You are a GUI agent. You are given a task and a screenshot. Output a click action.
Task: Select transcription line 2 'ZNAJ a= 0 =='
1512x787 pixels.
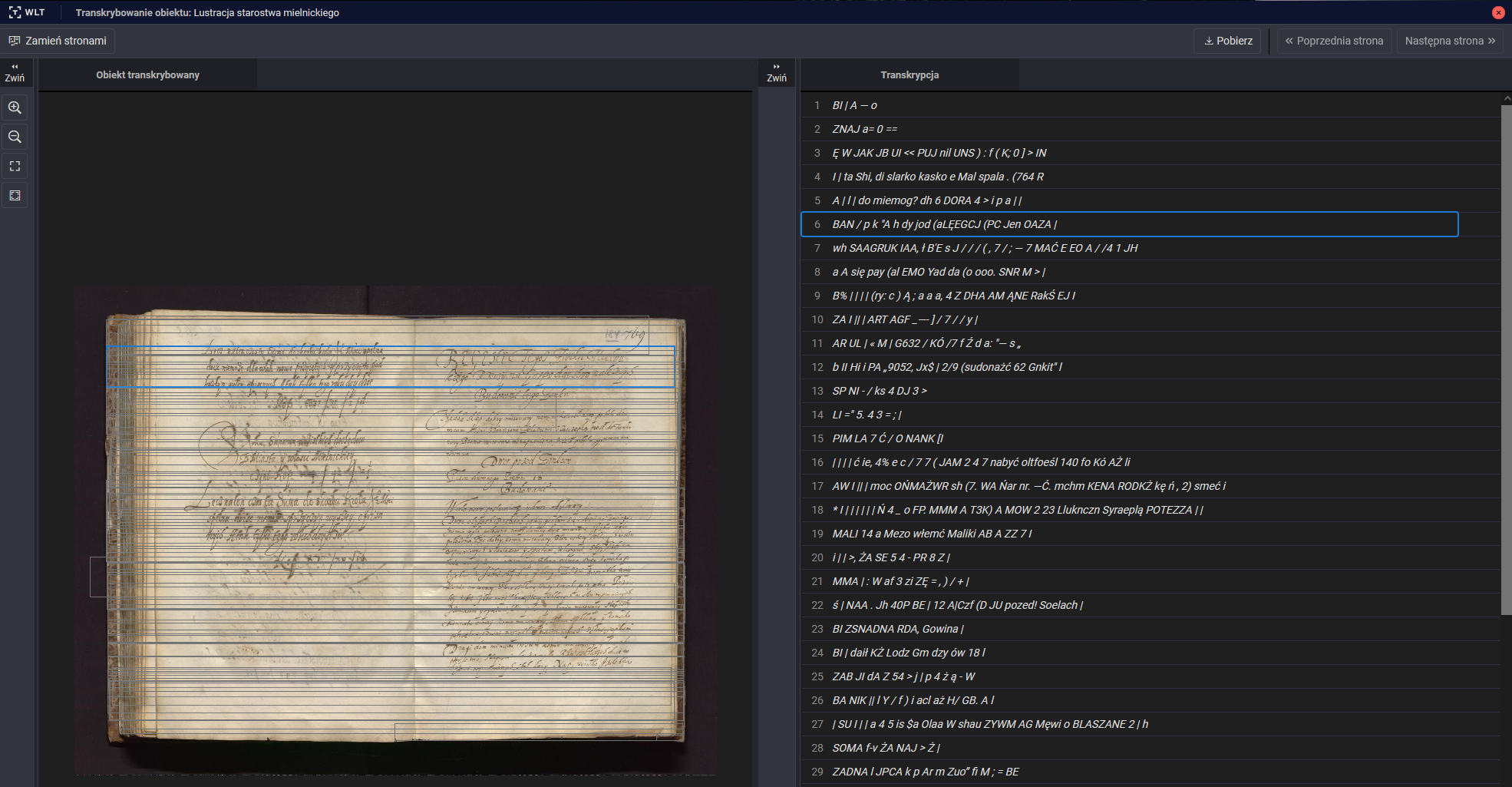click(1150, 129)
